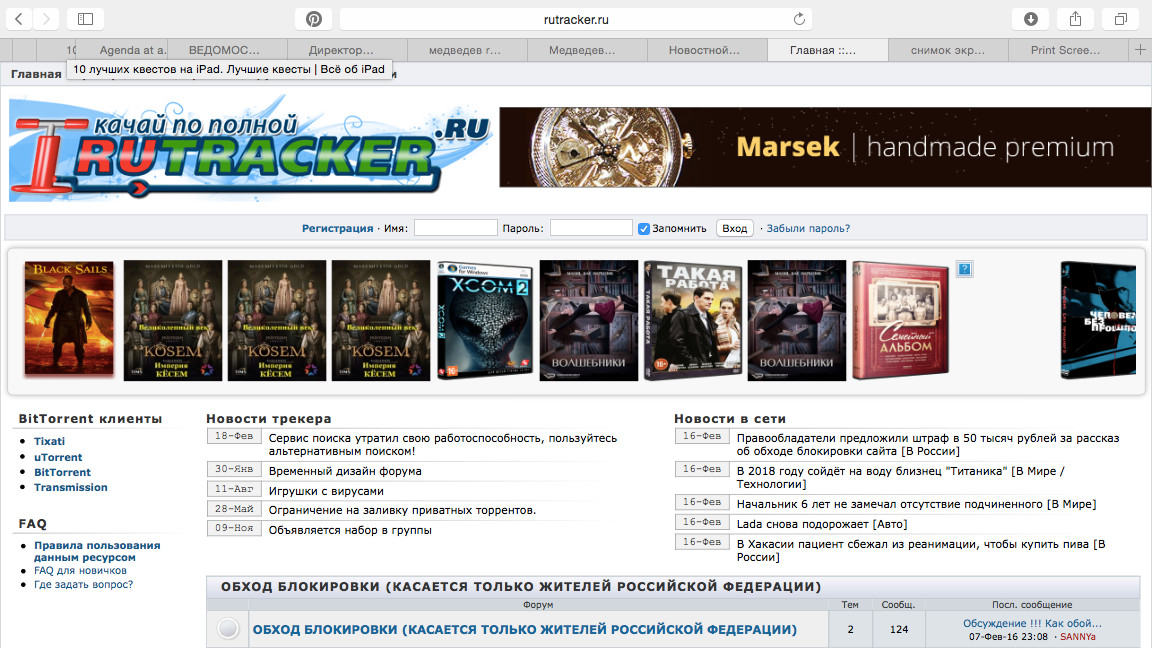Open the Safari downloads list
This screenshot has width=1152, height=648.
click(1031, 19)
